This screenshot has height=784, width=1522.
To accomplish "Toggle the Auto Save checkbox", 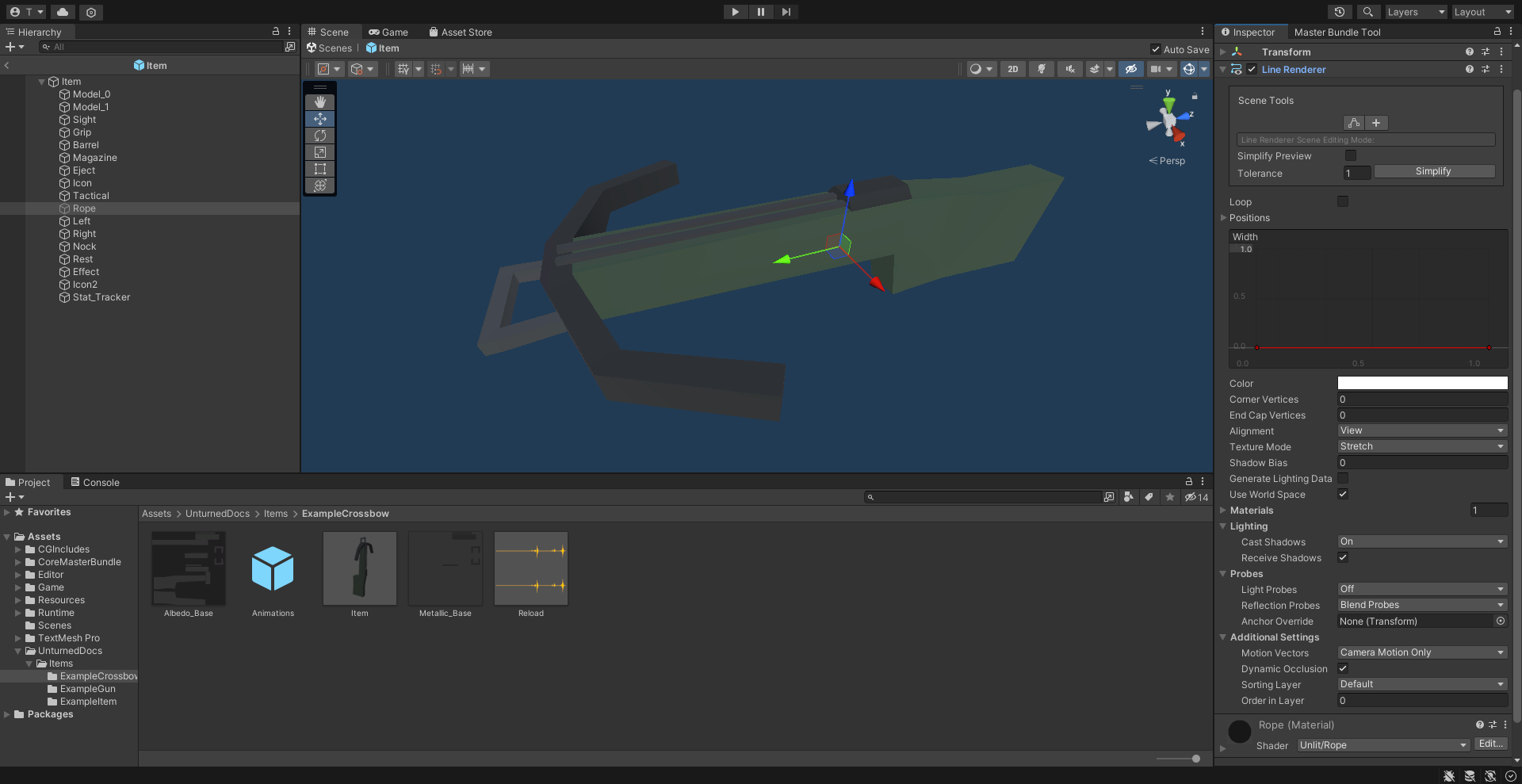I will click(1156, 48).
